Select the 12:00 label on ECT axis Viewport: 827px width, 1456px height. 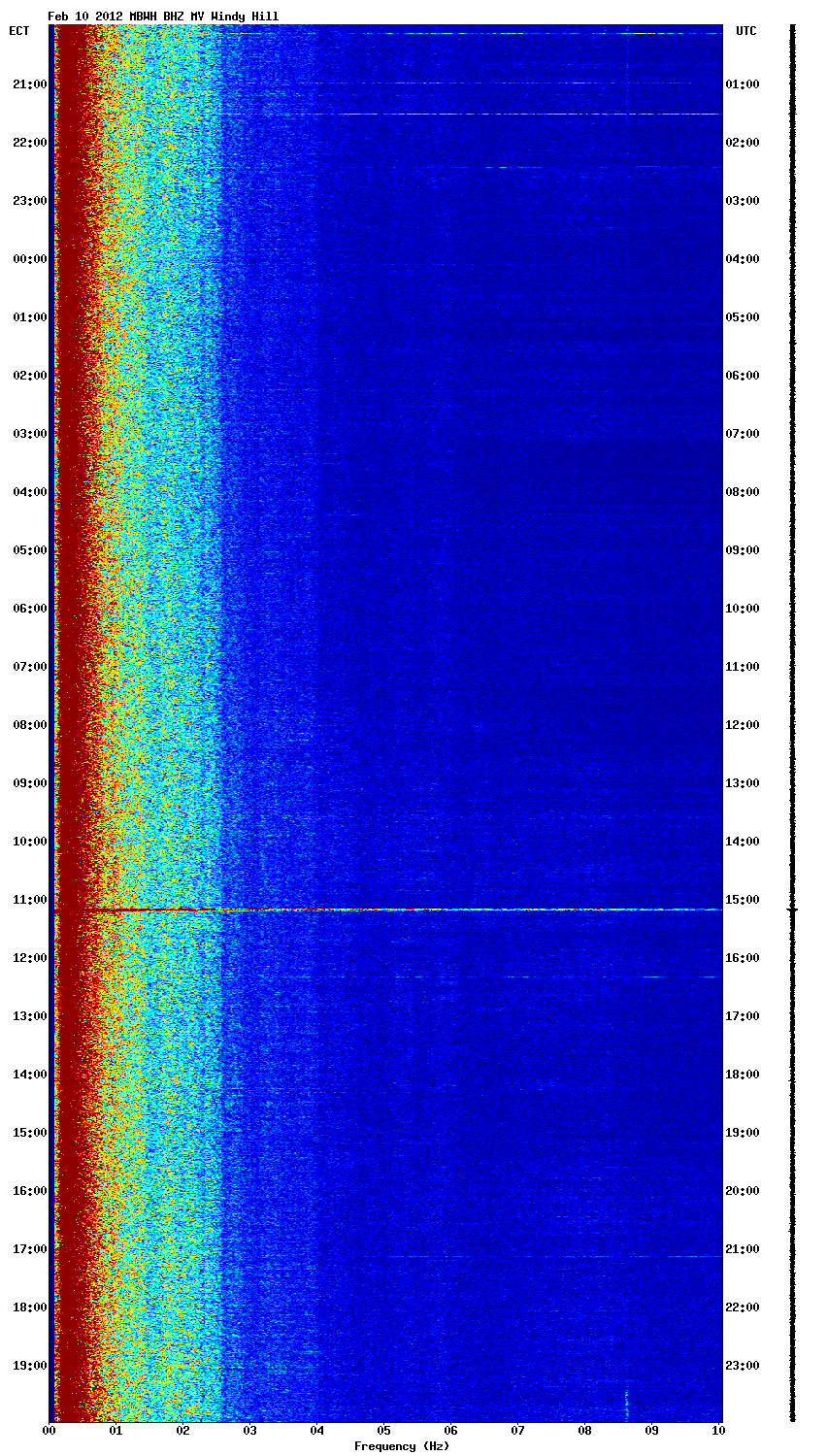point(29,958)
